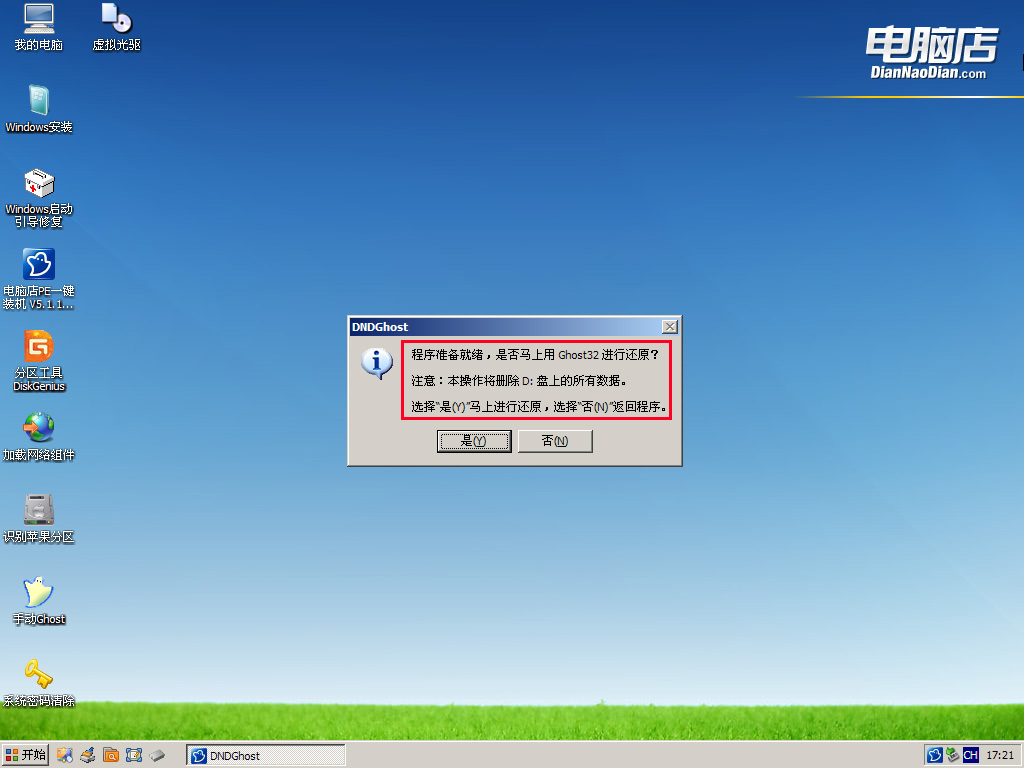Click the file search quick launch icon
Image resolution: width=1024 pixels, height=768 pixels.
pos(110,755)
